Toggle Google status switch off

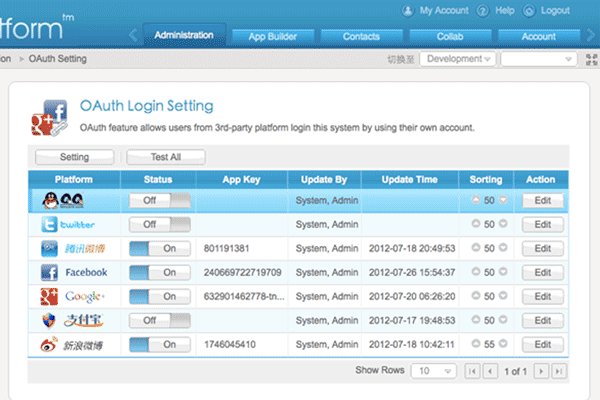pyautogui.click(x=160, y=297)
